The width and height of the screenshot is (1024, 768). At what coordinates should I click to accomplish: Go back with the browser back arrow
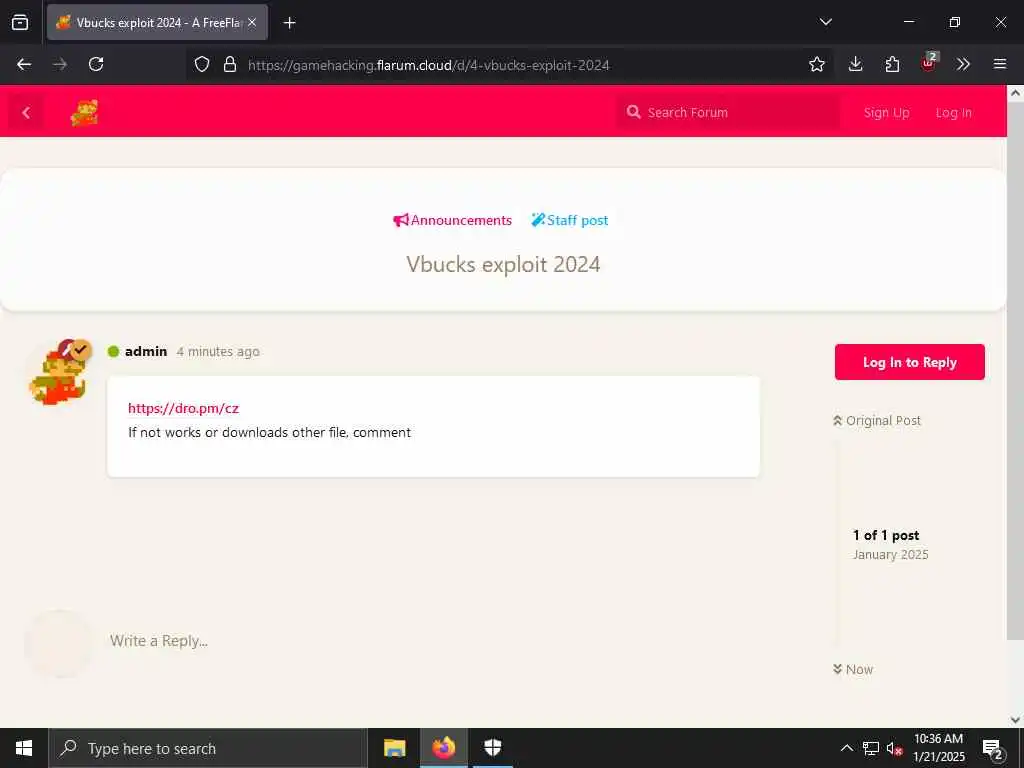pyautogui.click(x=24, y=64)
